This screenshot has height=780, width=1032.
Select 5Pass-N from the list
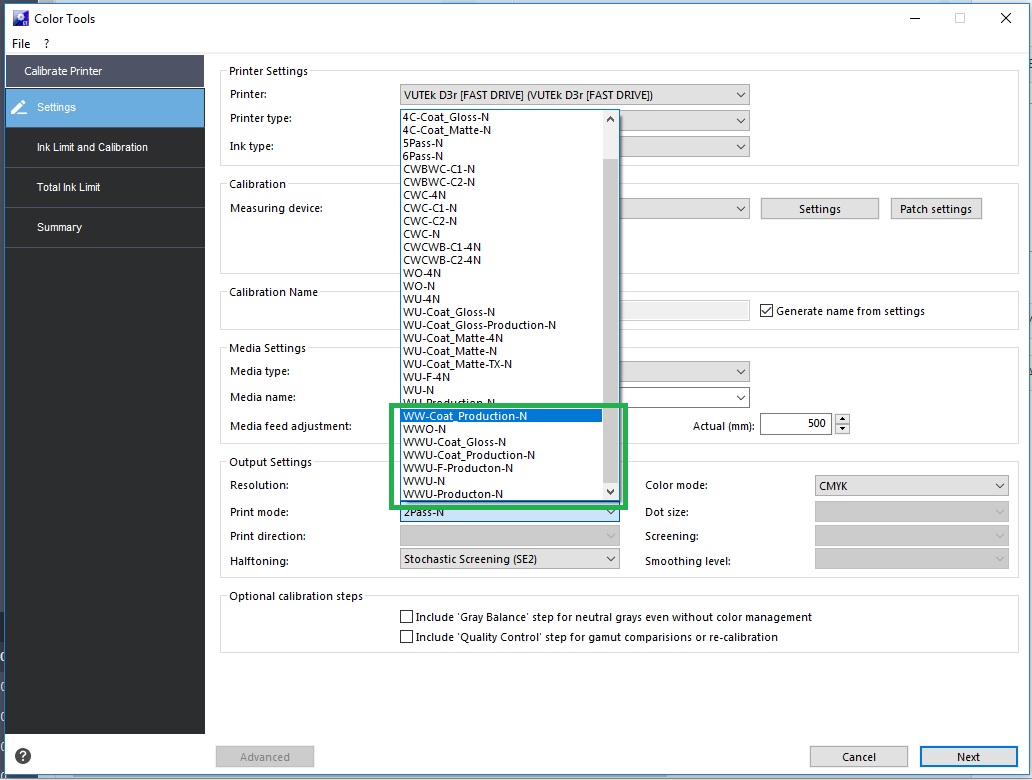coord(502,143)
